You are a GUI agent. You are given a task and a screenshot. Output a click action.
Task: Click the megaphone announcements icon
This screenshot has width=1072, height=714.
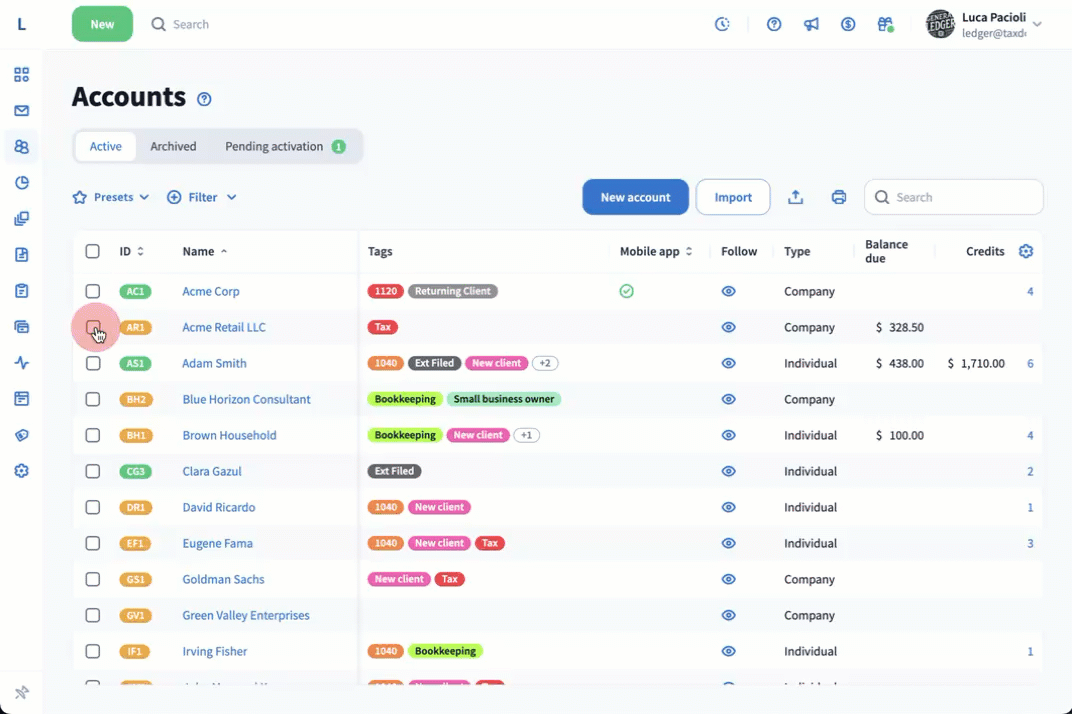pos(811,24)
